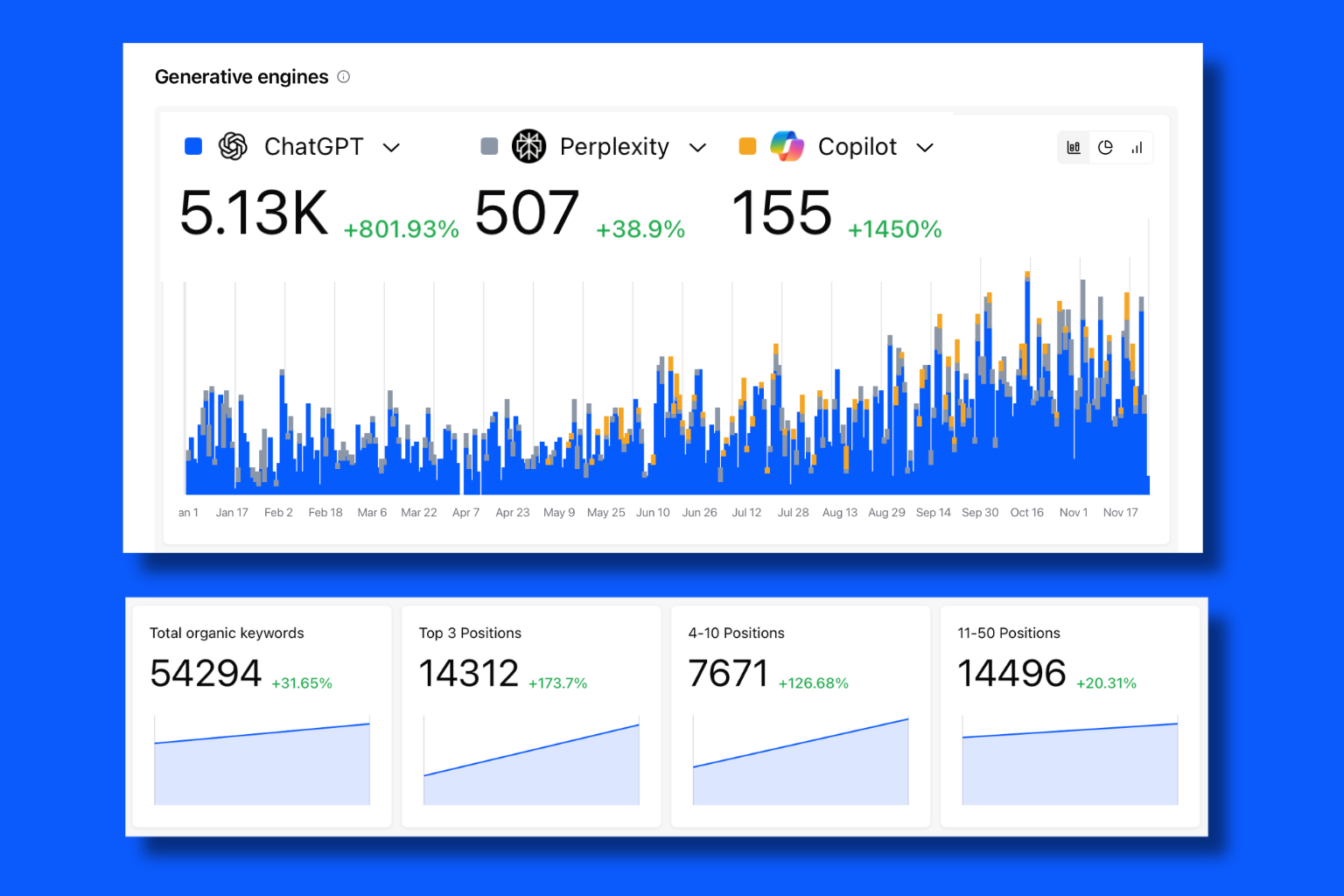
Task: Click the Jul 28 axis label
Action: coord(794,513)
